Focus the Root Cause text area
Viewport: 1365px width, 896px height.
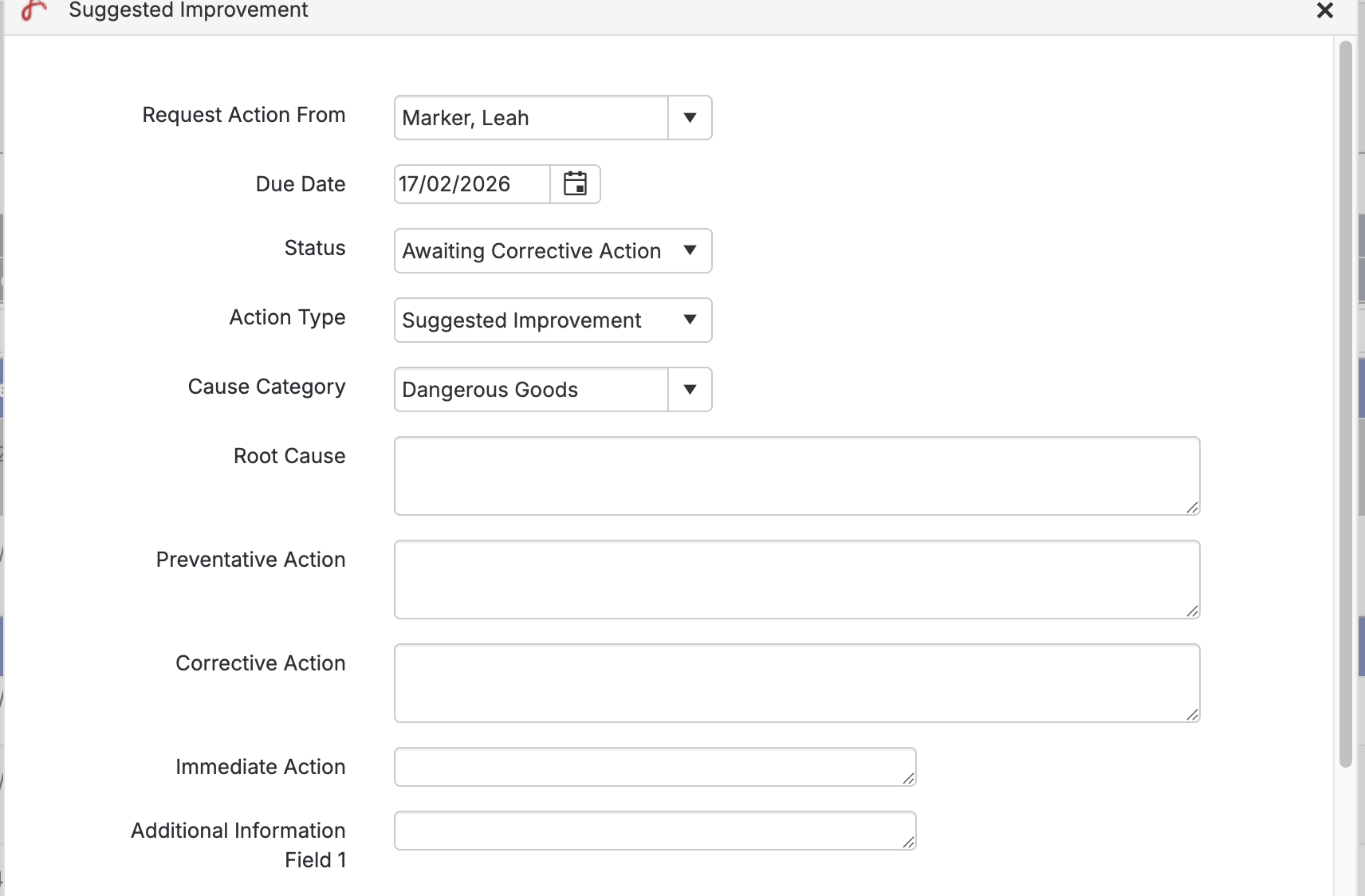pyautogui.click(x=797, y=476)
